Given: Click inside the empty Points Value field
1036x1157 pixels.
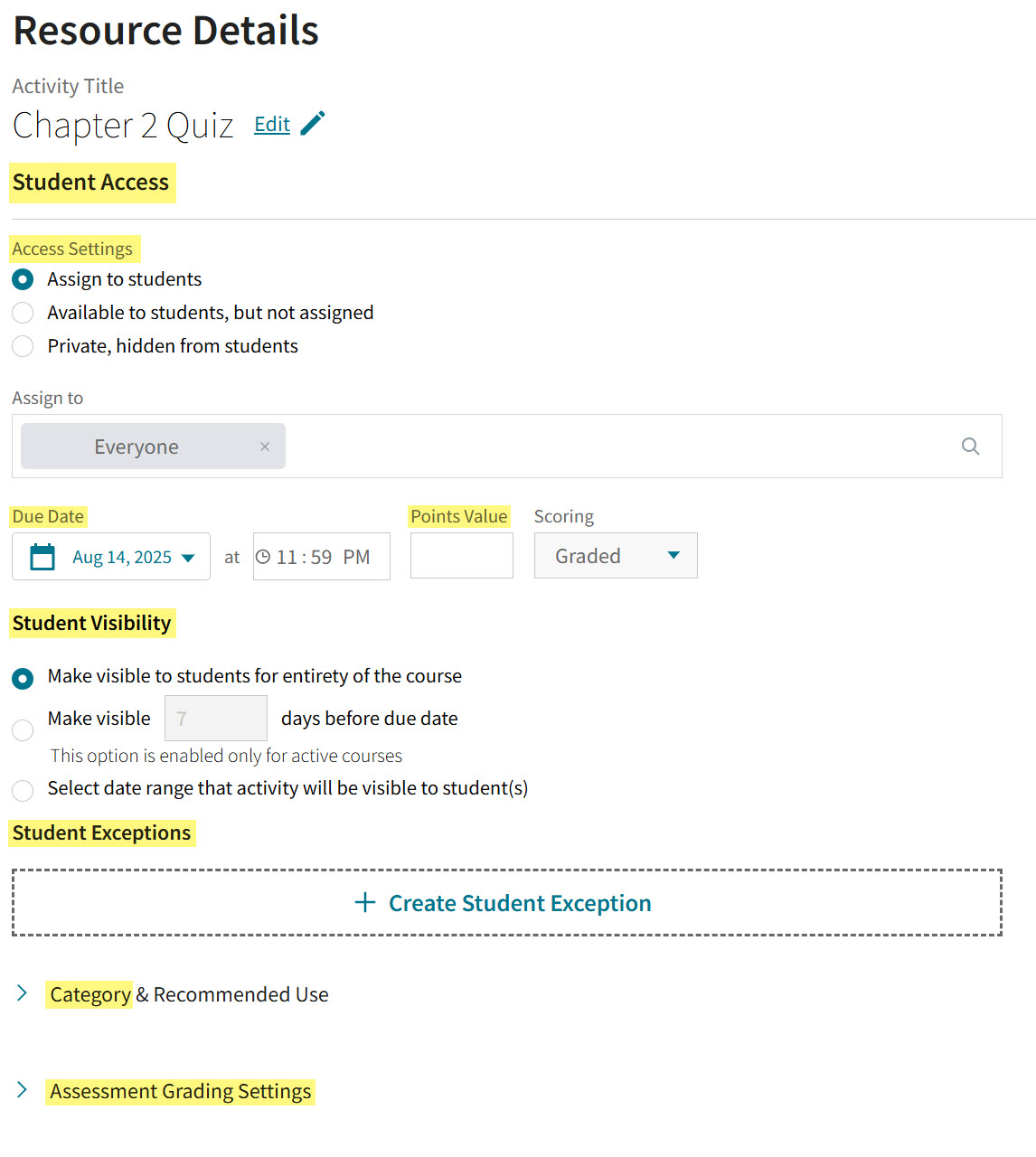Looking at the screenshot, I should [461, 555].
